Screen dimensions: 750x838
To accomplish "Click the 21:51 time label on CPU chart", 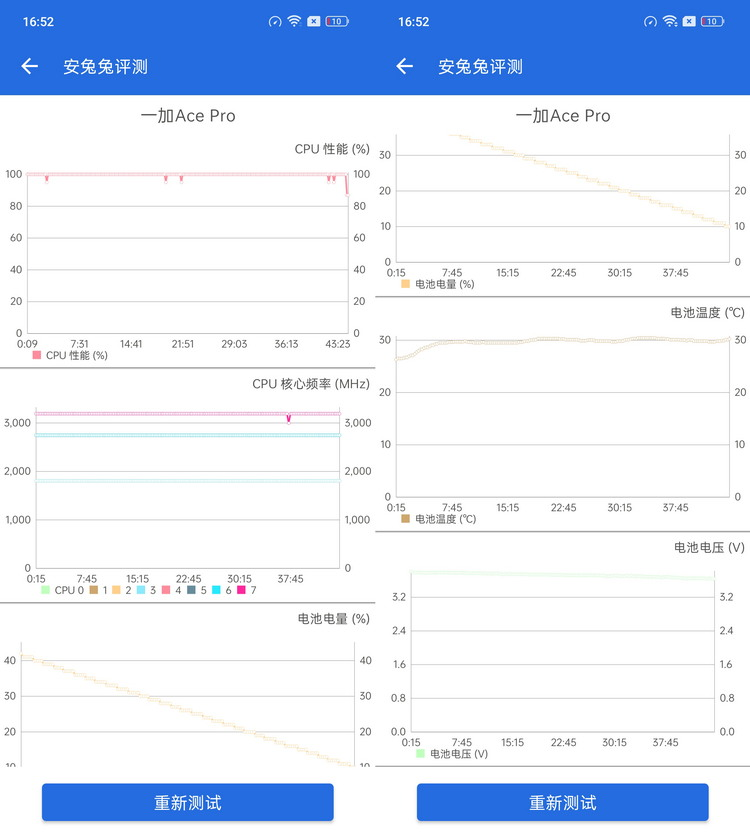I will click(x=183, y=344).
